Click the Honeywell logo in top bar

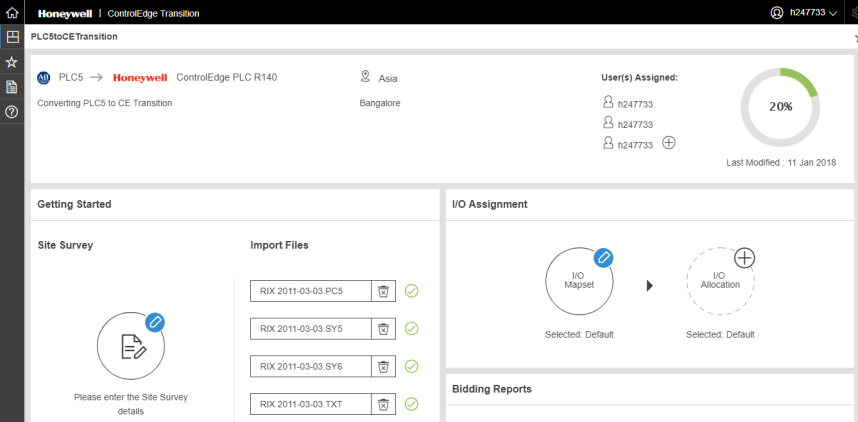(x=65, y=13)
